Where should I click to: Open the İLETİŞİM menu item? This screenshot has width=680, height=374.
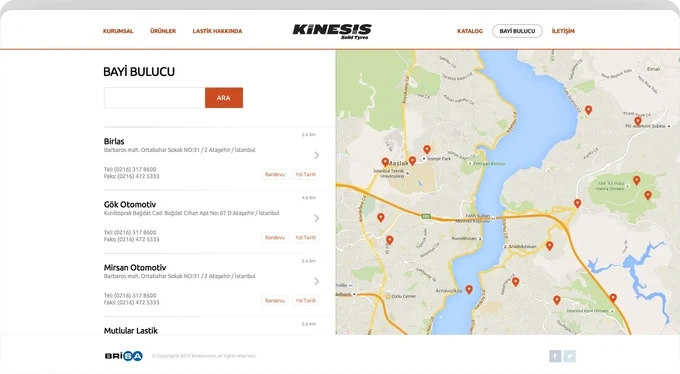[x=563, y=31]
